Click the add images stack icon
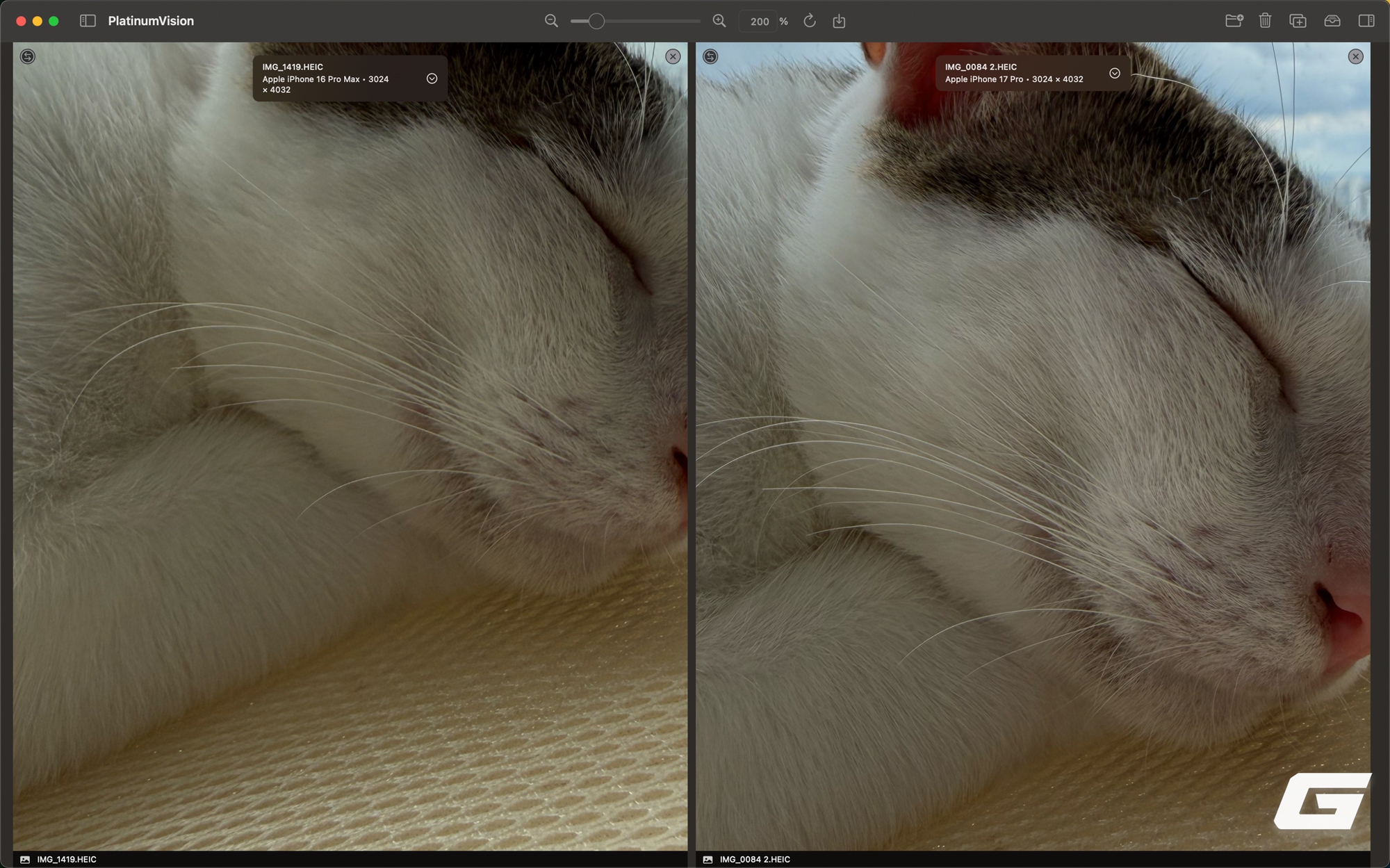 pos(1298,21)
